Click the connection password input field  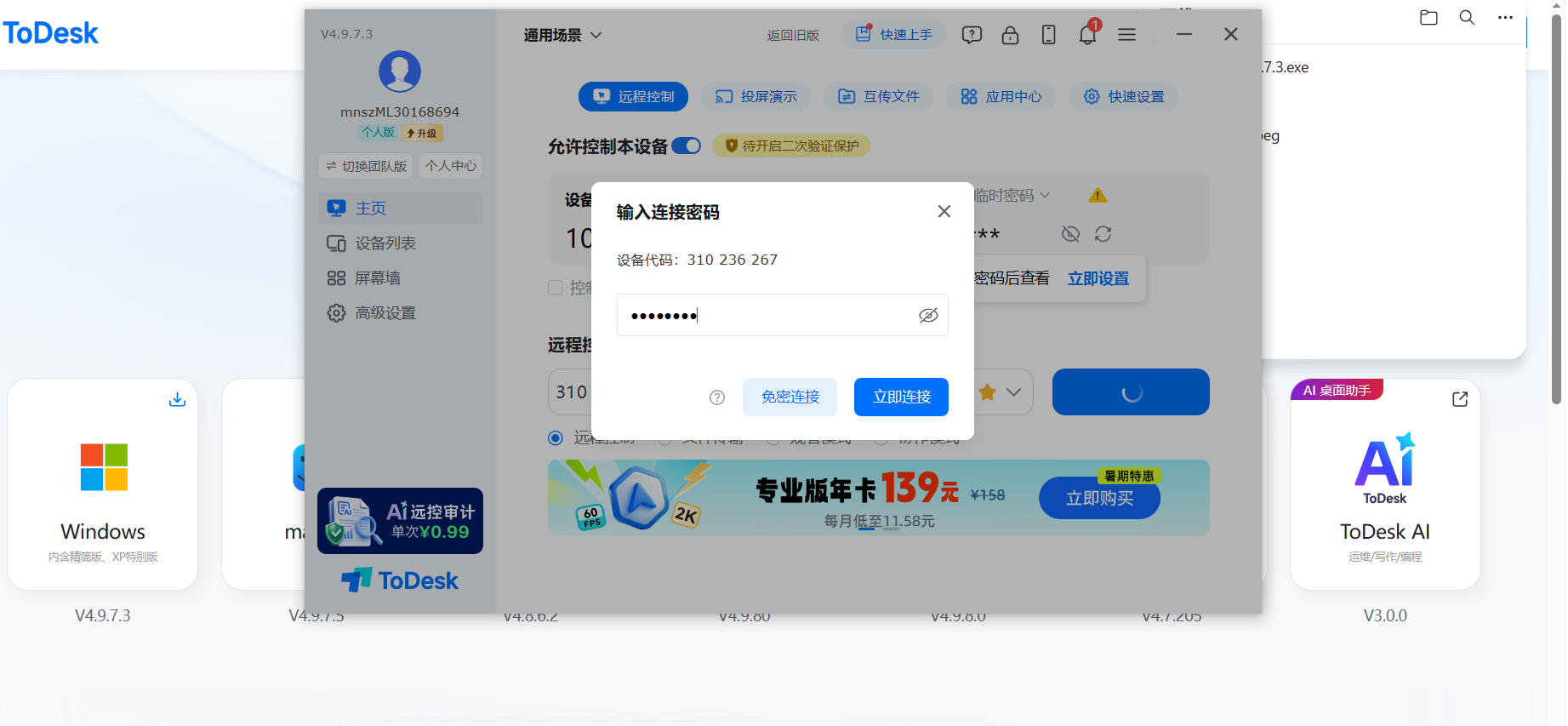click(x=782, y=316)
